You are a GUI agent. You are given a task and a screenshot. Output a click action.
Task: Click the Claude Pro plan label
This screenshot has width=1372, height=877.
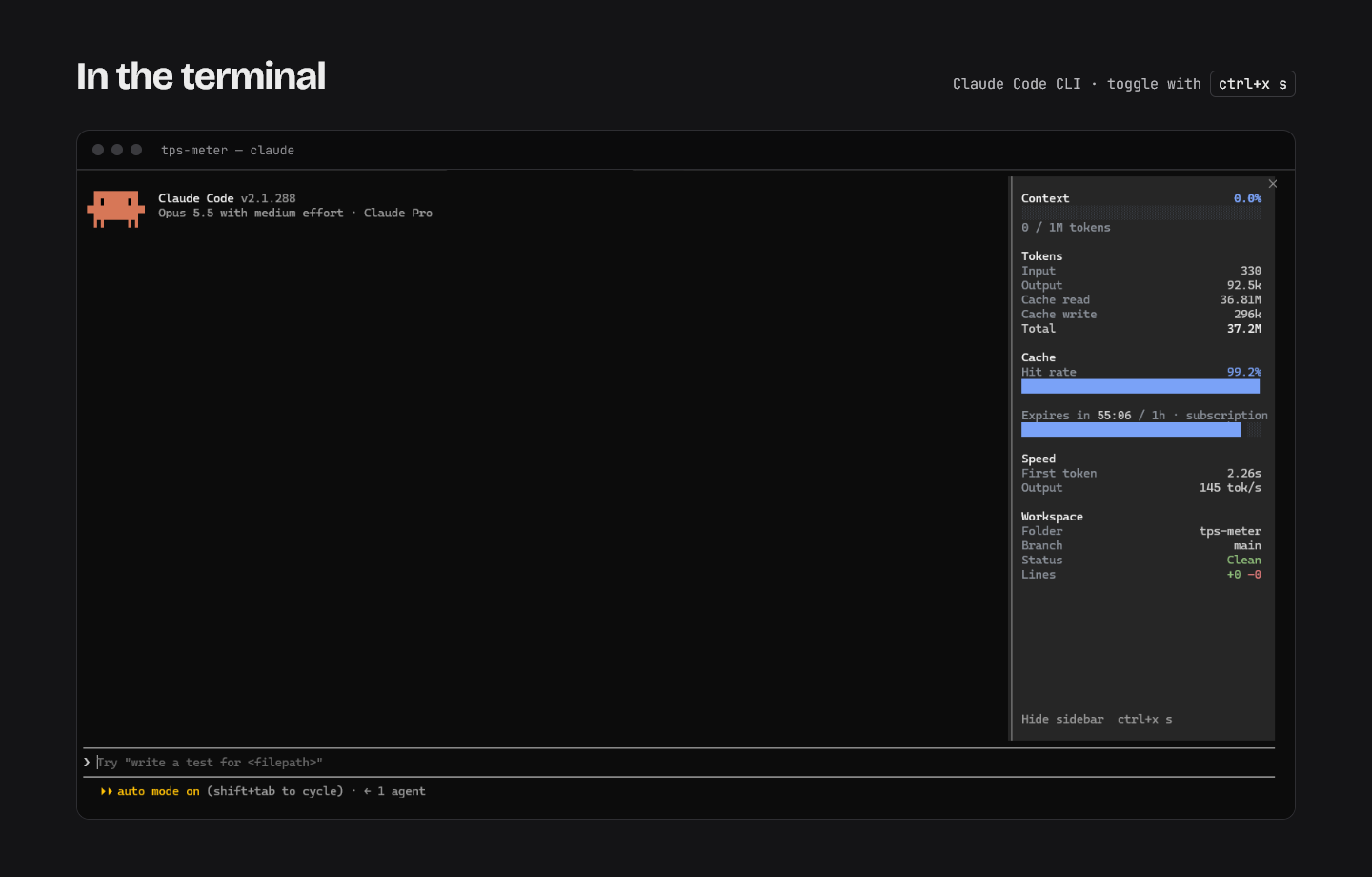point(398,213)
